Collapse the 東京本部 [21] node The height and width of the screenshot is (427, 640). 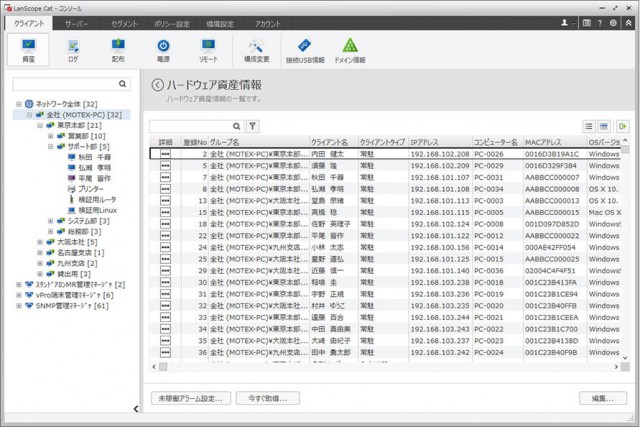(x=40, y=125)
